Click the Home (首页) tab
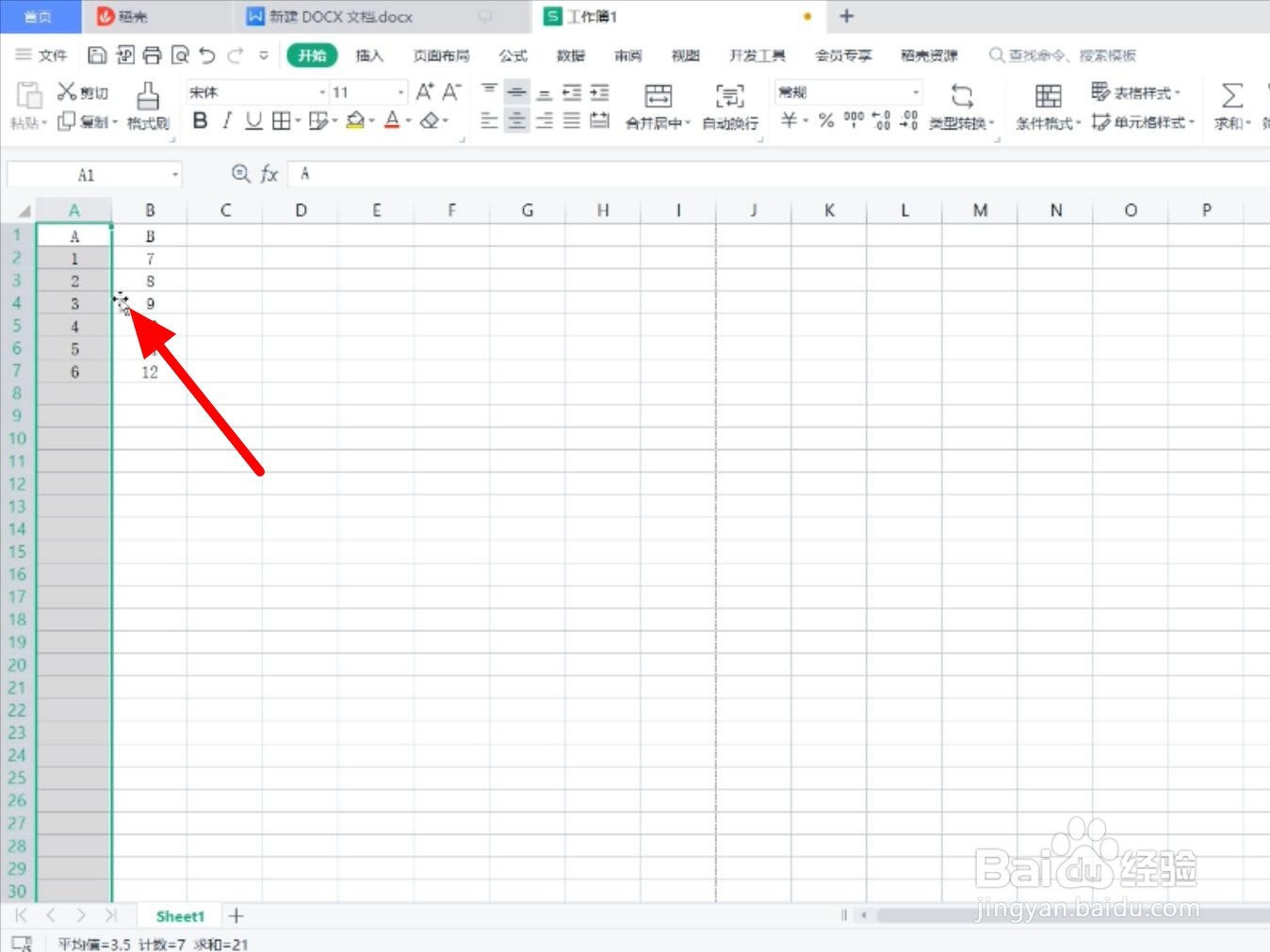Screen dimensions: 1270x952 click(38, 17)
